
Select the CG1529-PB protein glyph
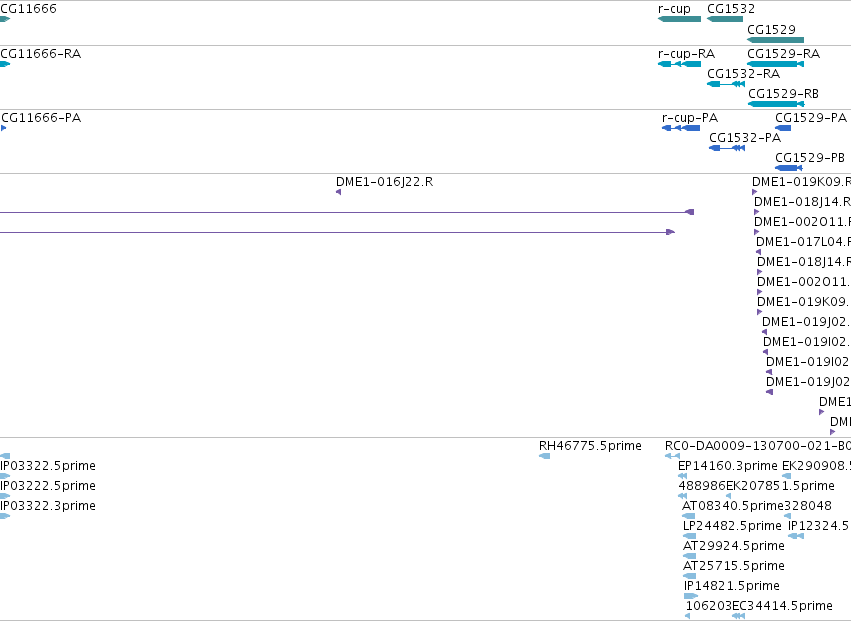[789, 168]
